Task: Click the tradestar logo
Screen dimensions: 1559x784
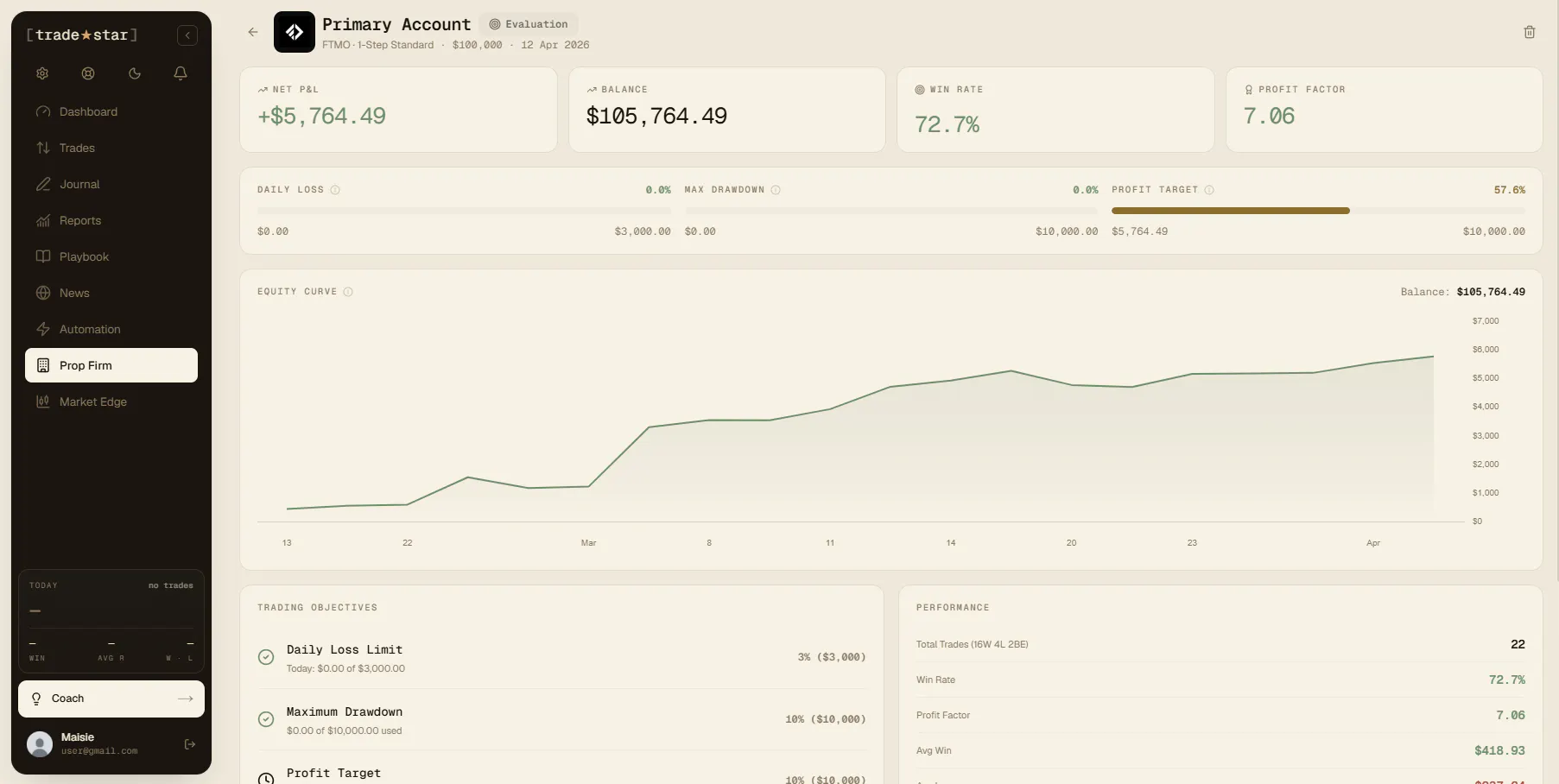Action: tap(82, 35)
